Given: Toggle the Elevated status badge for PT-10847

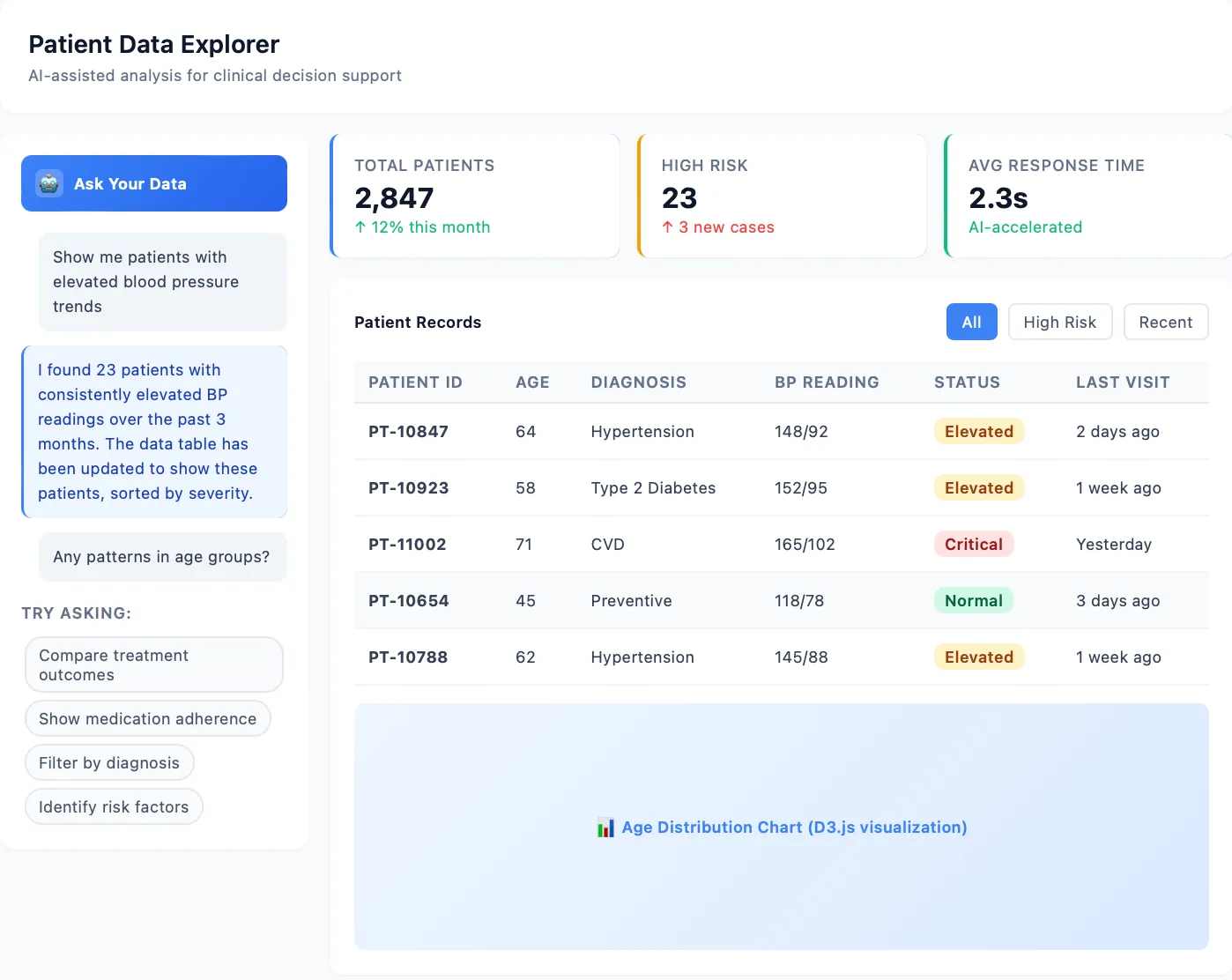Looking at the screenshot, I should tap(979, 431).
